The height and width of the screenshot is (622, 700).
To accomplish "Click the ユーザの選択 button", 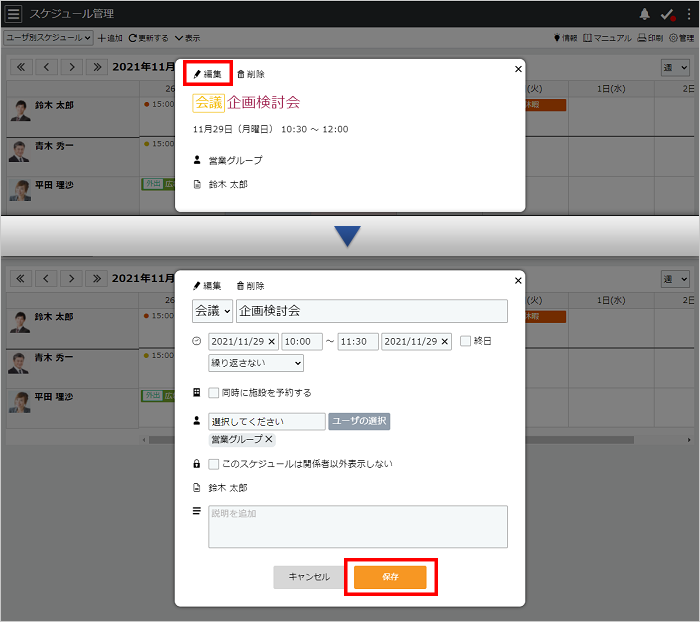I will pyautogui.click(x=359, y=421).
